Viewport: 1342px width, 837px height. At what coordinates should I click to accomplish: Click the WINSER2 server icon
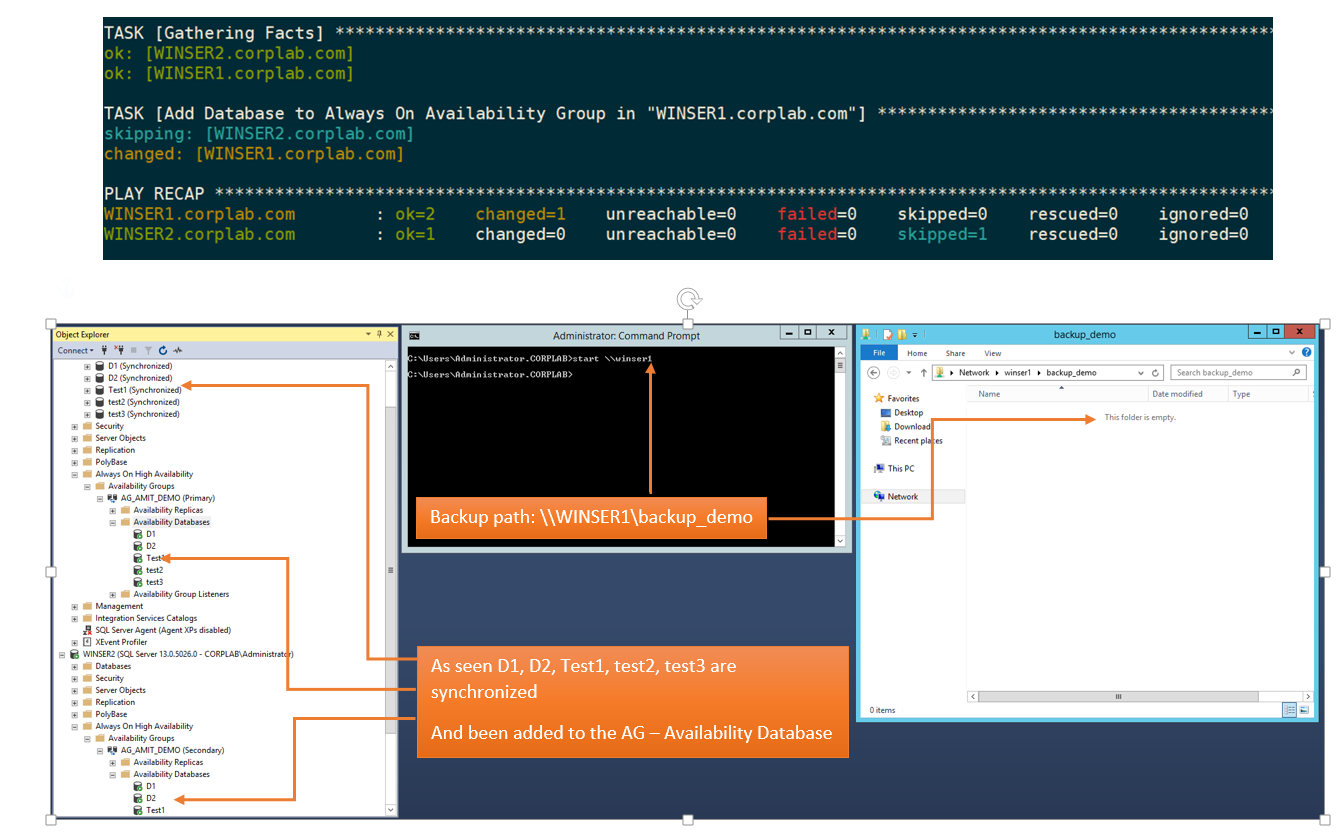(74, 654)
